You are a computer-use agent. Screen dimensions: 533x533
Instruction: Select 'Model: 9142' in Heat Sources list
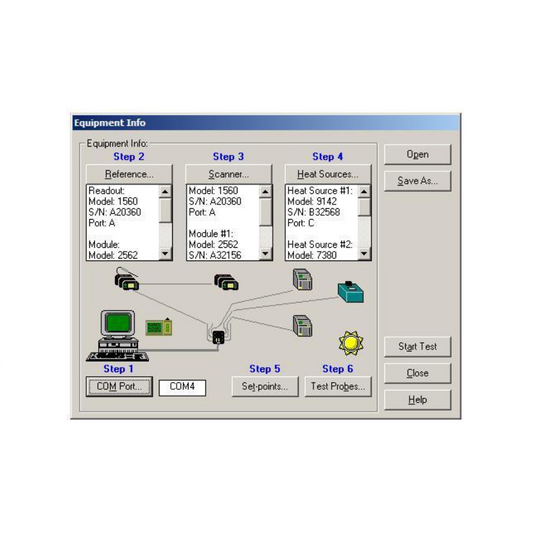[312, 202]
